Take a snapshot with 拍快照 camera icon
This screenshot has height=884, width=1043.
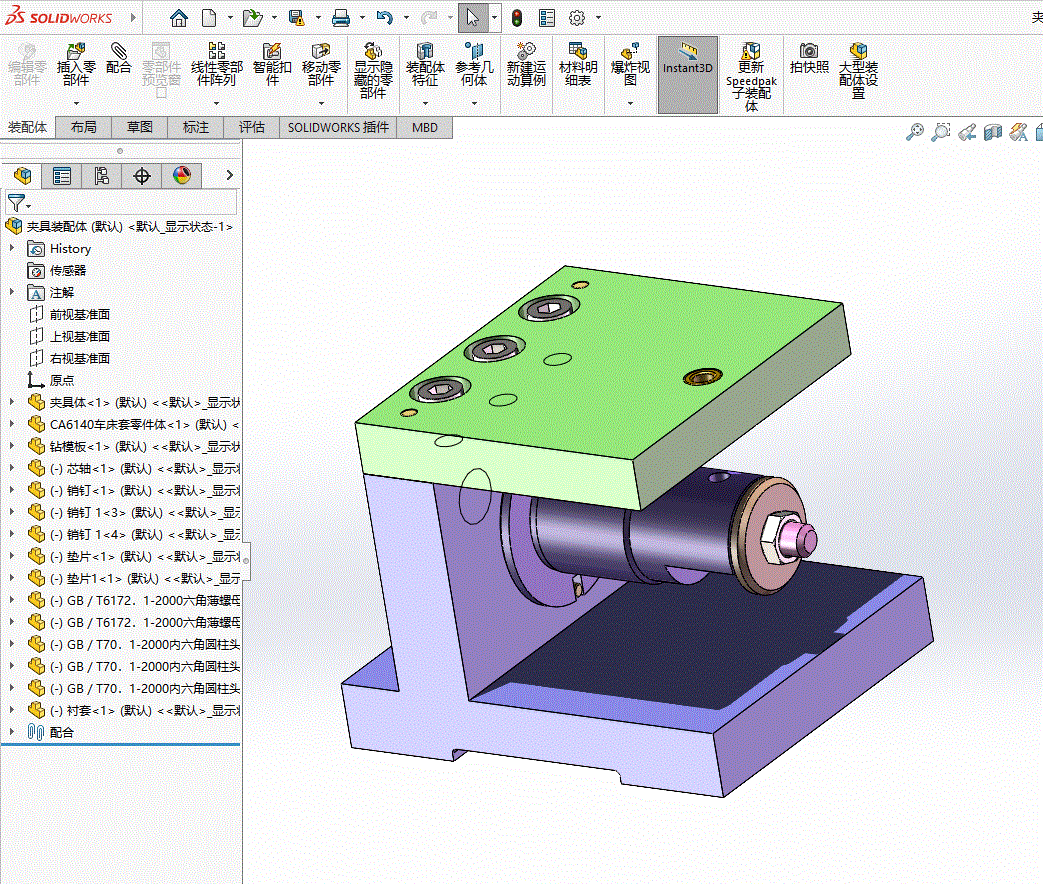(x=809, y=52)
